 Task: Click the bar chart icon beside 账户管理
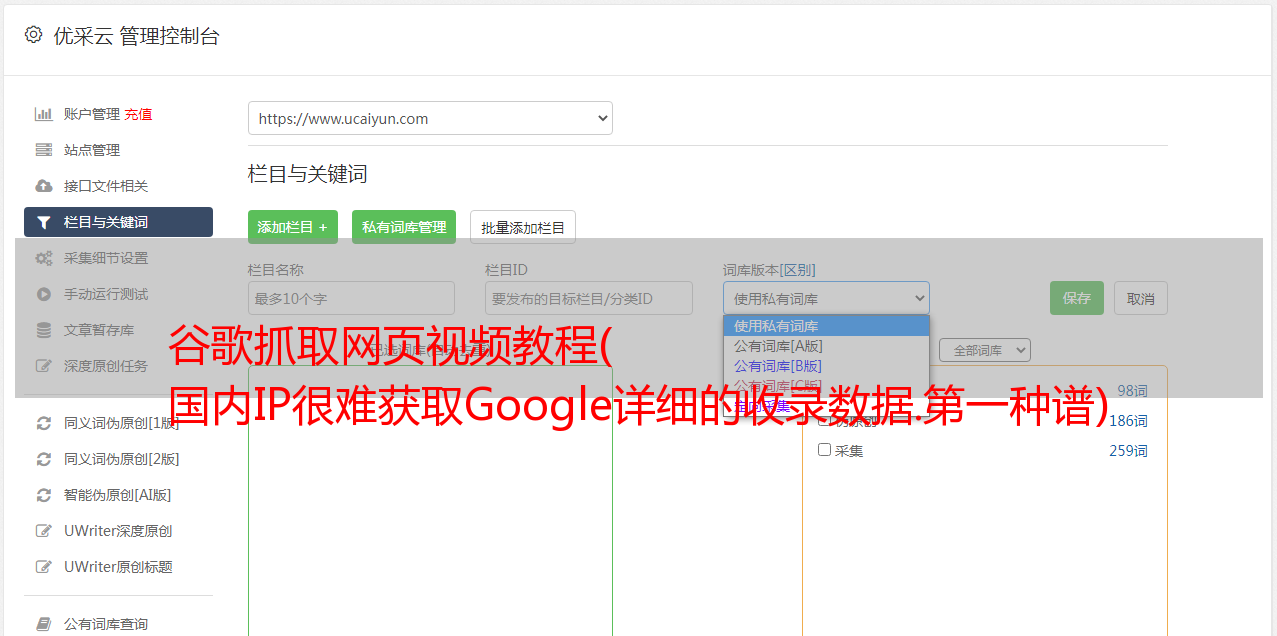click(43, 114)
